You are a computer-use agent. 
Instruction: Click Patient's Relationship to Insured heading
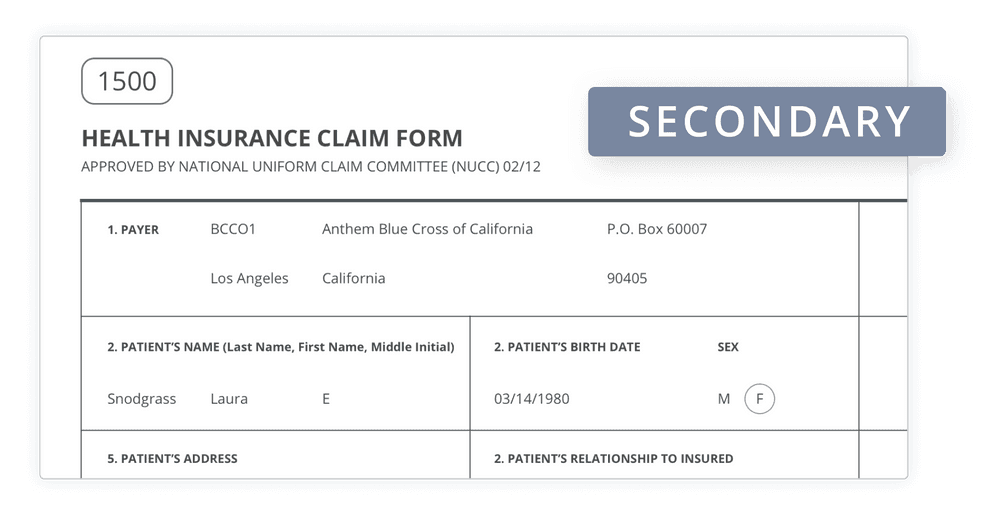[x=614, y=459]
